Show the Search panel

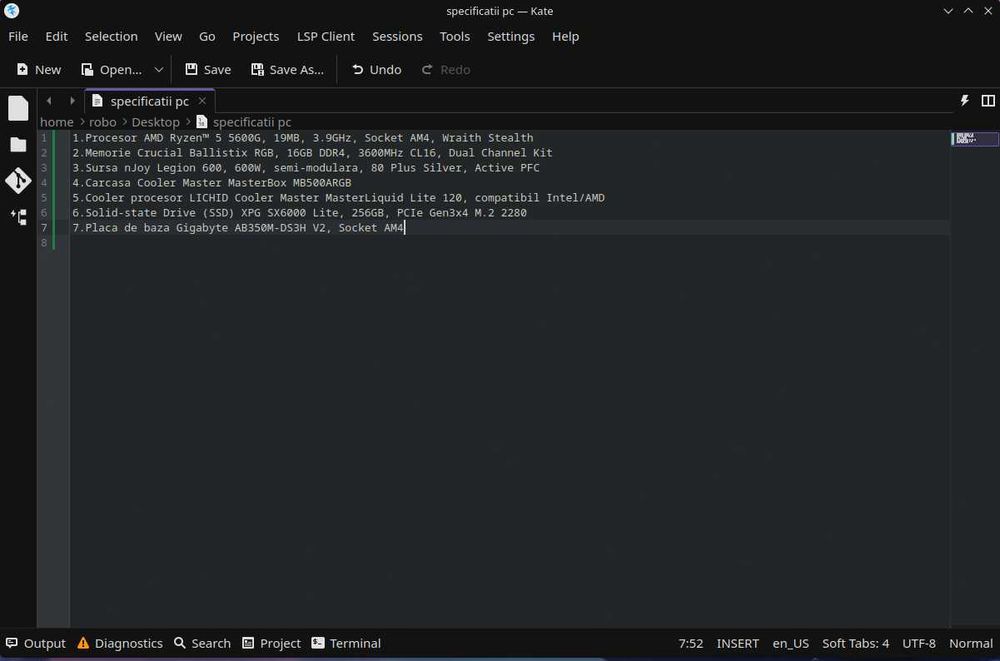coord(202,643)
